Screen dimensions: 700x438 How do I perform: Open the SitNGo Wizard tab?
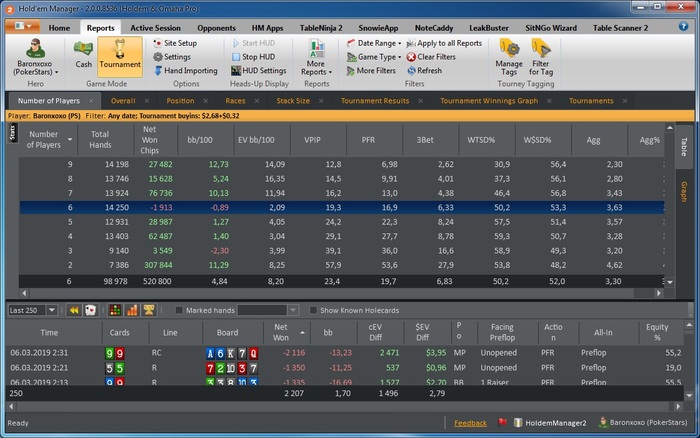[x=550, y=28]
